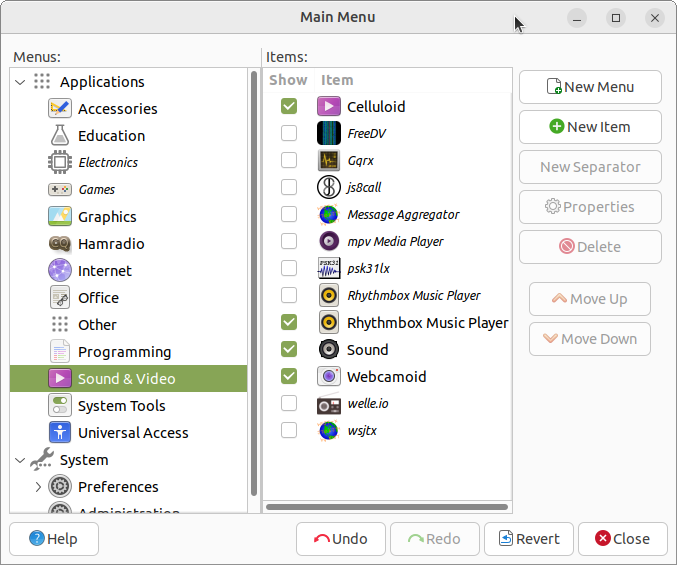The width and height of the screenshot is (677, 565).
Task: Click the Celluloid app icon
Action: (329, 106)
